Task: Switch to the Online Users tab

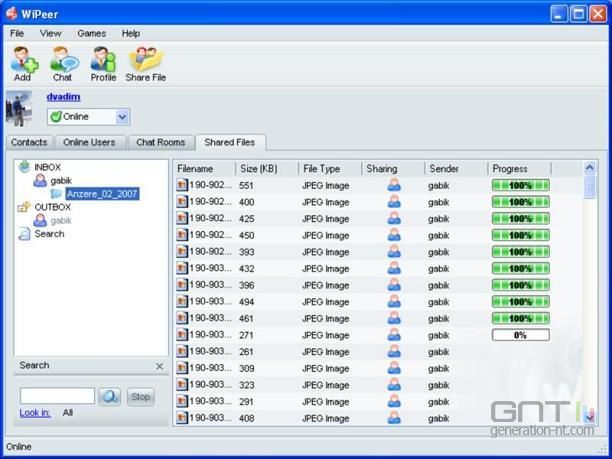Action: tap(89, 142)
